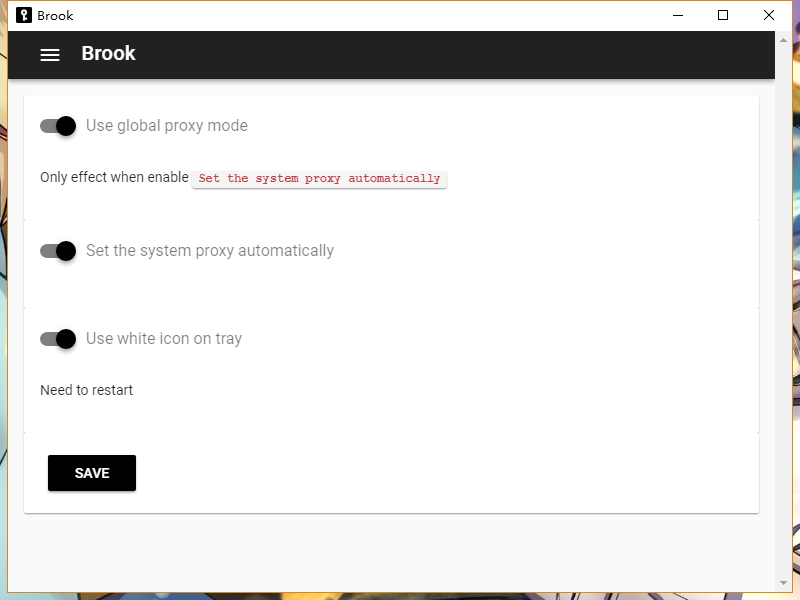This screenshot has width=800, height=600.
Task: Click the hamburger icon beside the Brook heading
Action: tap(49, 55)
